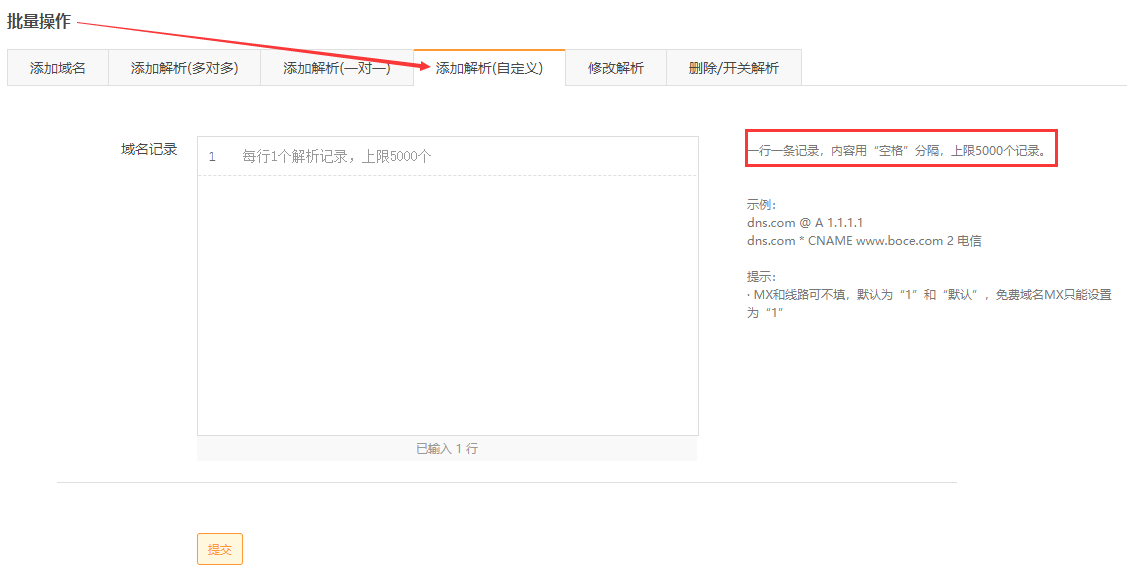Click the 示例 label text
This screenshot has width=1127, height=570.
(761, 205)
